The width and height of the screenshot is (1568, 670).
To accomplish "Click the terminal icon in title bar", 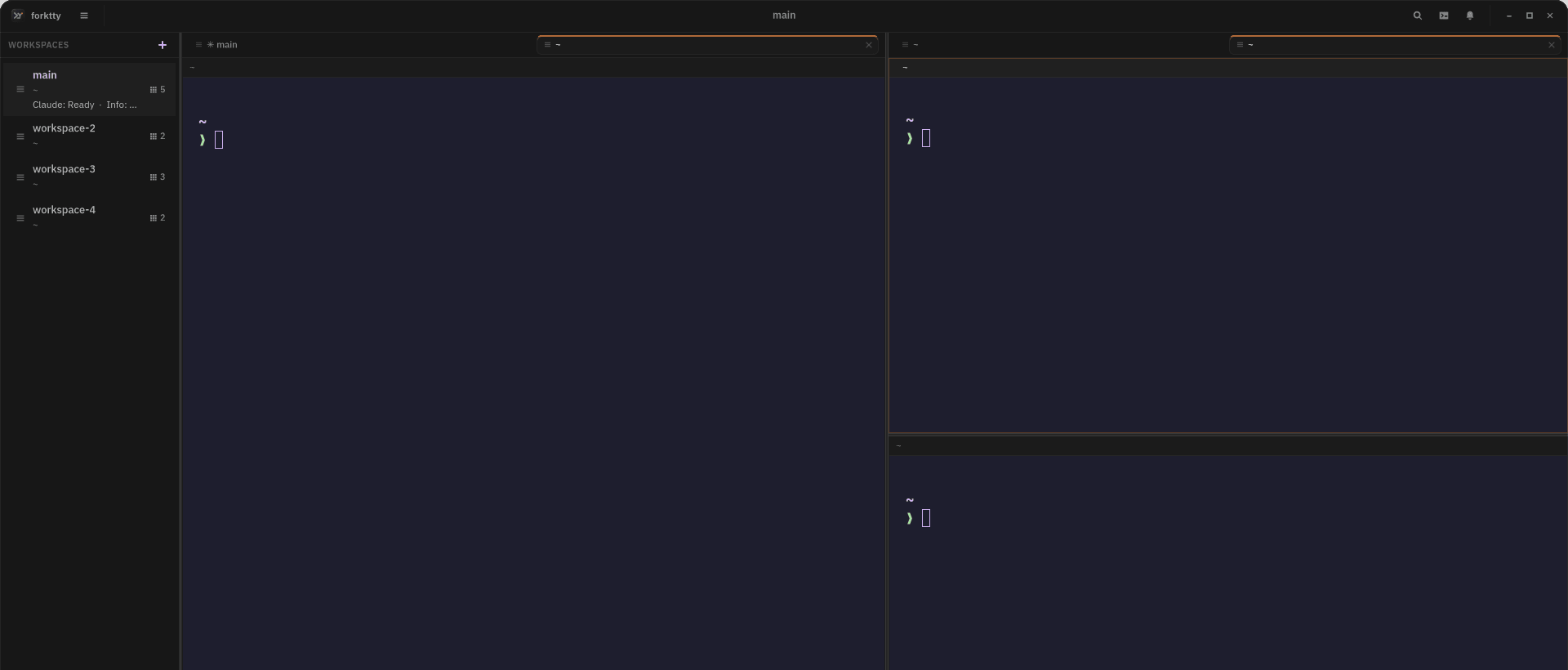I will (x=1444, y=16).
